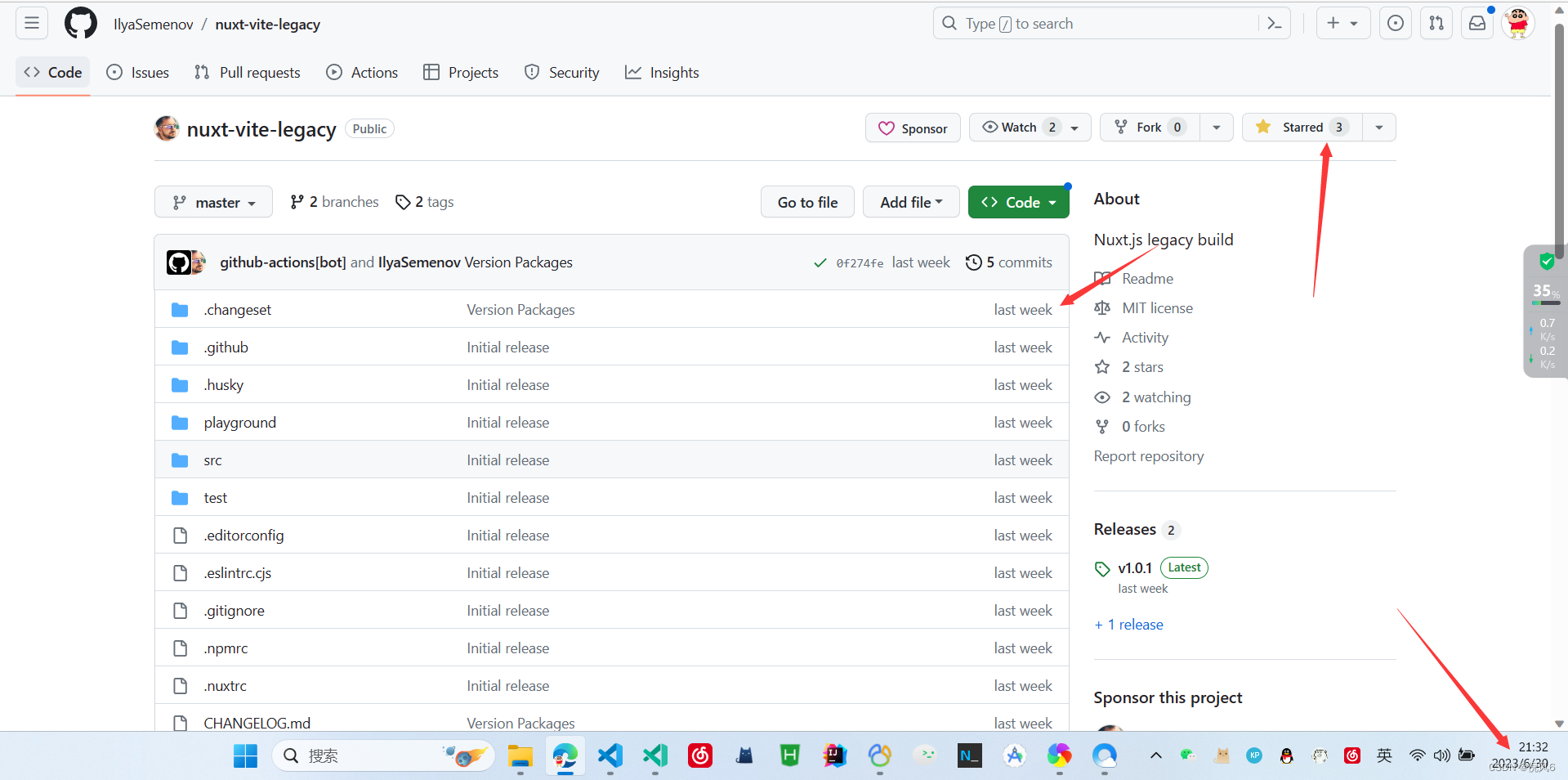This screenshot has height=780, width=1568.
Task: Check the commit status checkmark icon
Action: 820,263
